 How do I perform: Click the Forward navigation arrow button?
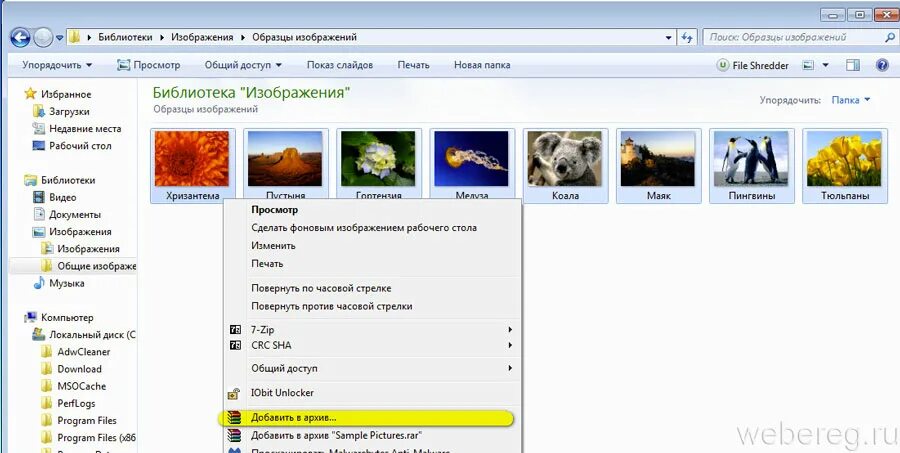click(x=43, y=38)
